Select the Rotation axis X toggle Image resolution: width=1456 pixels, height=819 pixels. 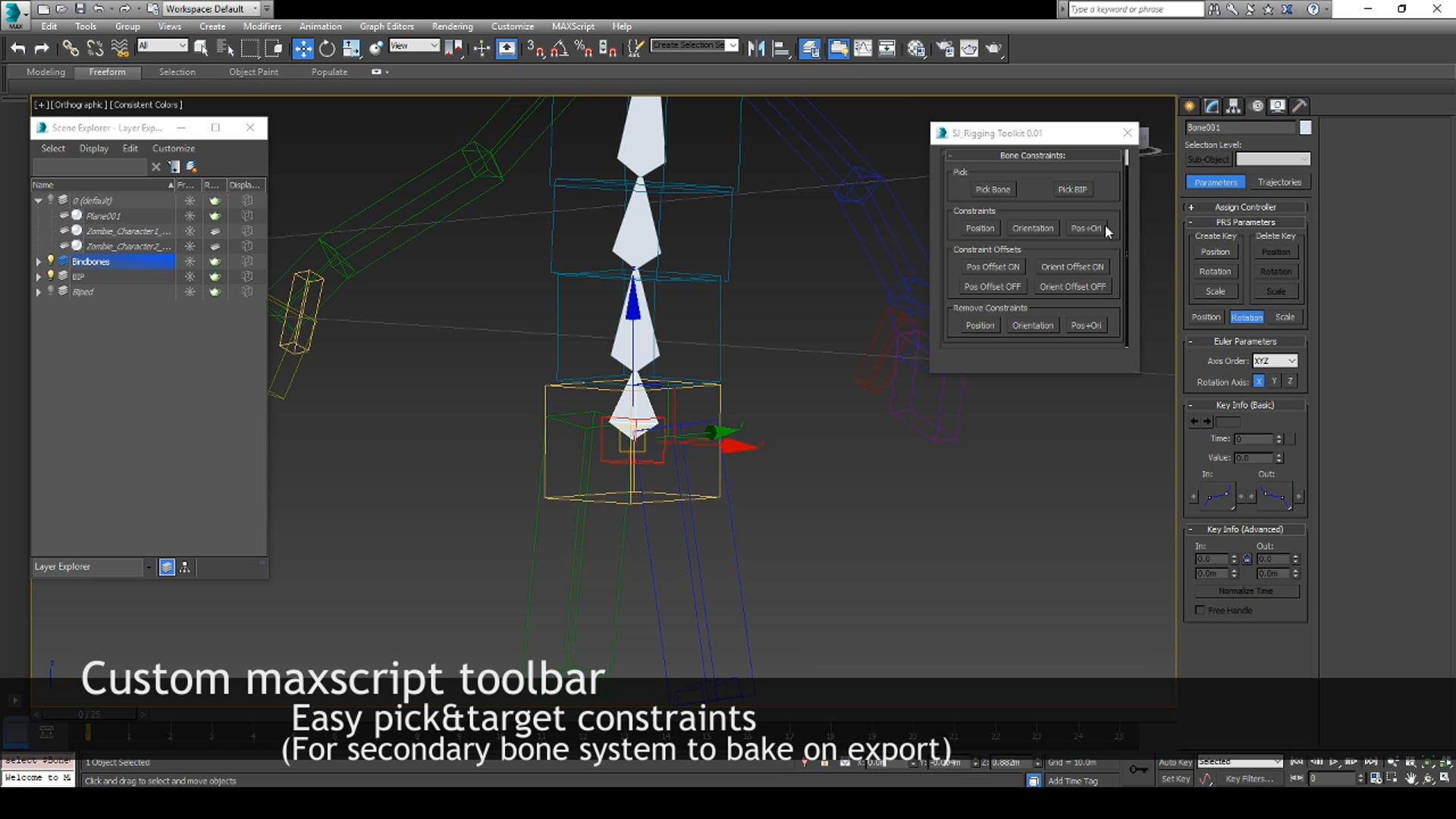coord(1258,381)
